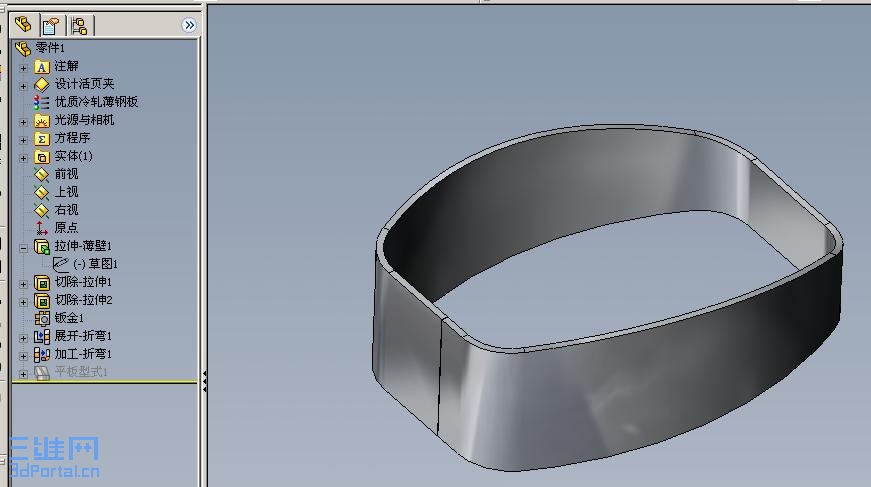Select the 平板型式1 flat pattern label
Viewport: 871px width, 487px height.
coord(81,371)
